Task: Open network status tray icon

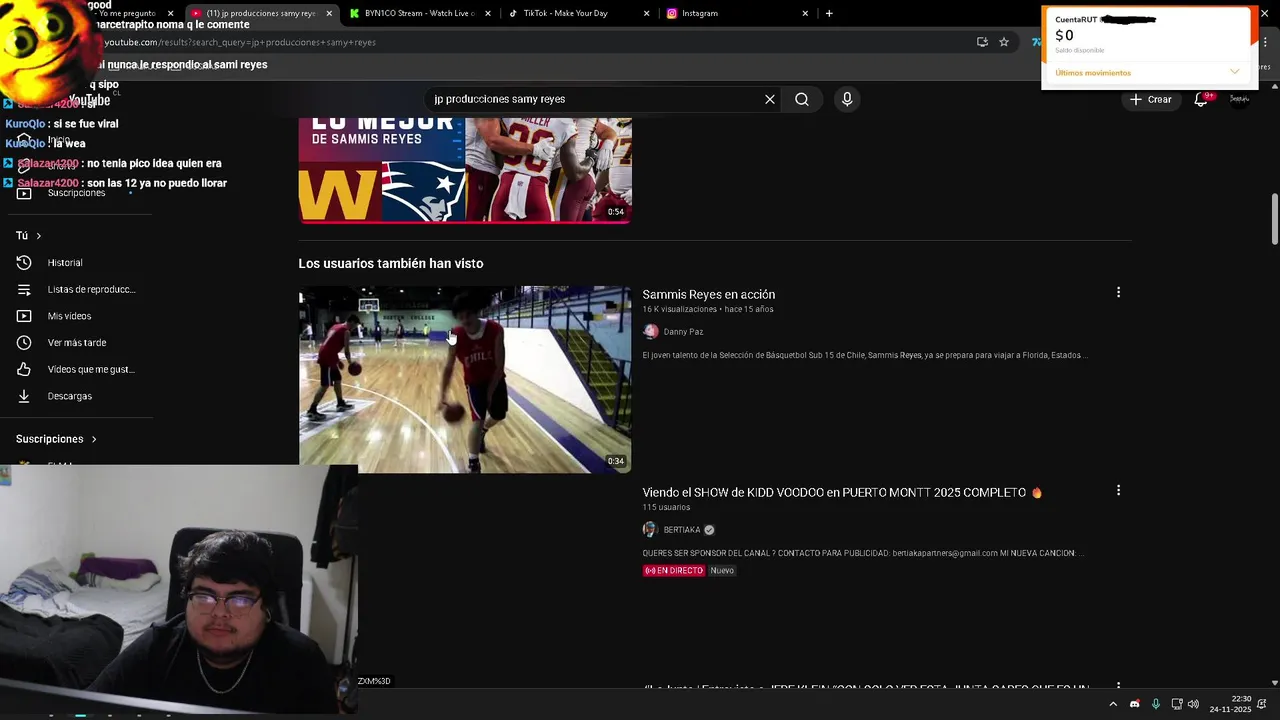Action: (1176, 704)
